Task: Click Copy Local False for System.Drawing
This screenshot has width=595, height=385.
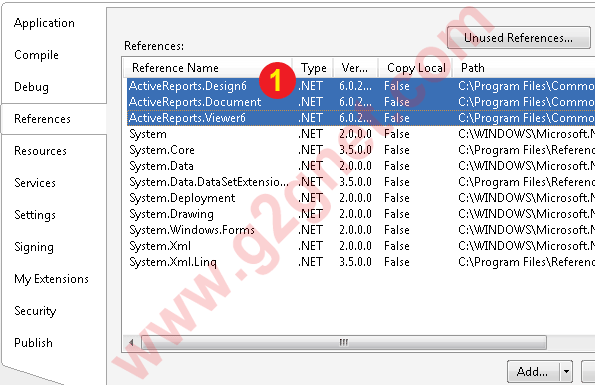Action: pos(397,214)
